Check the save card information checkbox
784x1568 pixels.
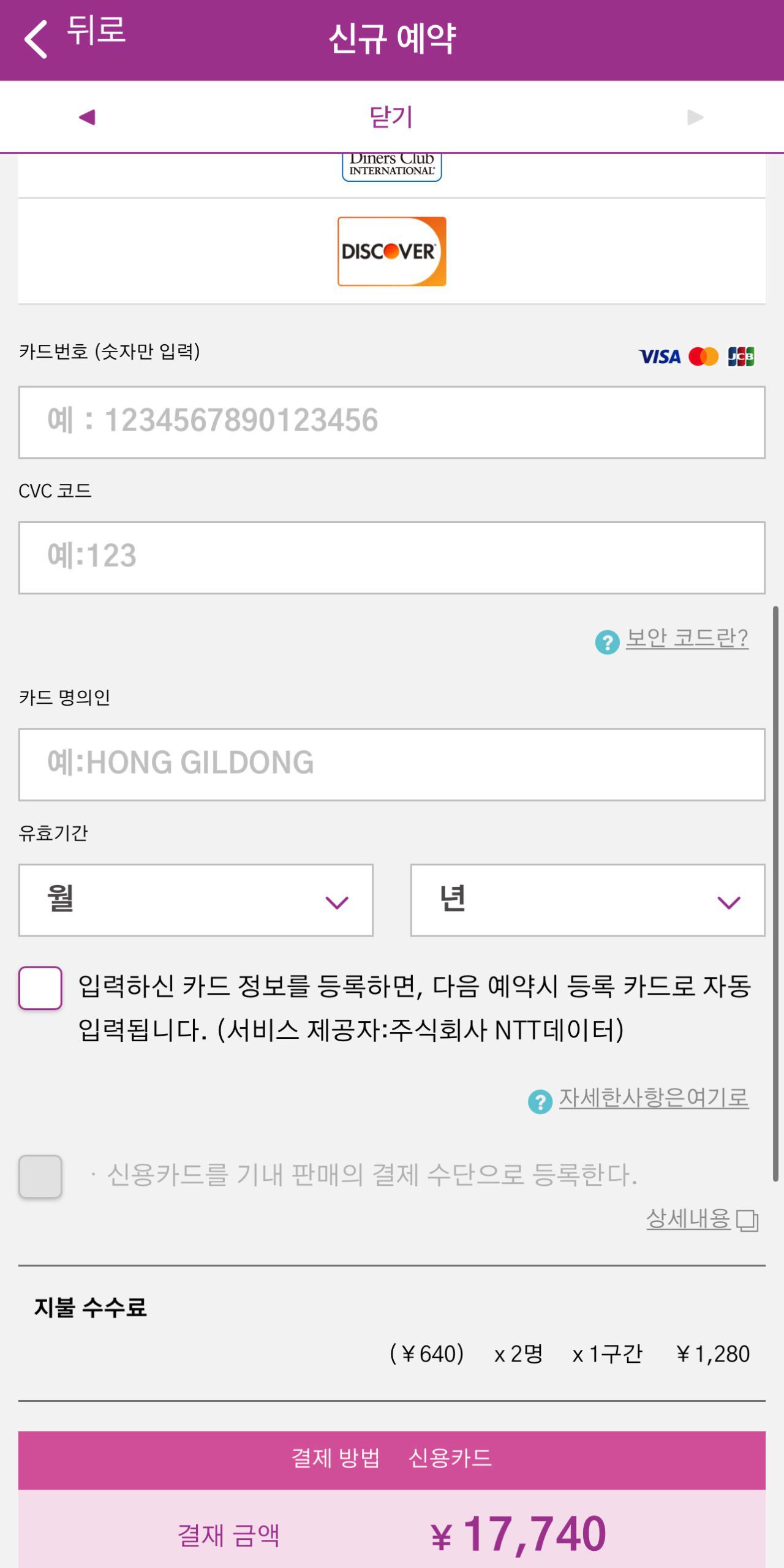pyautogui.click(x=40, y=988)
